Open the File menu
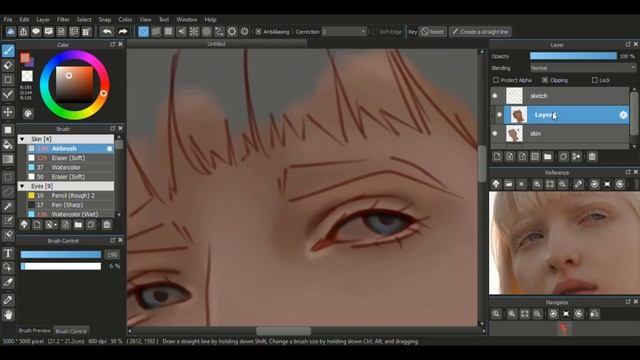 8,20
